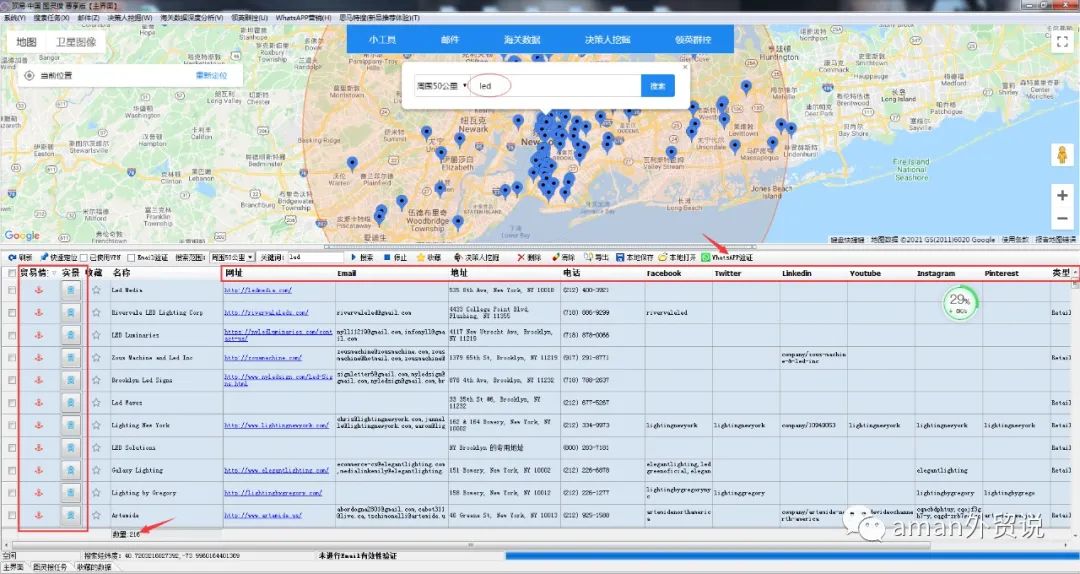Open WhatsApp verification from the toolbar

(727, 257)
